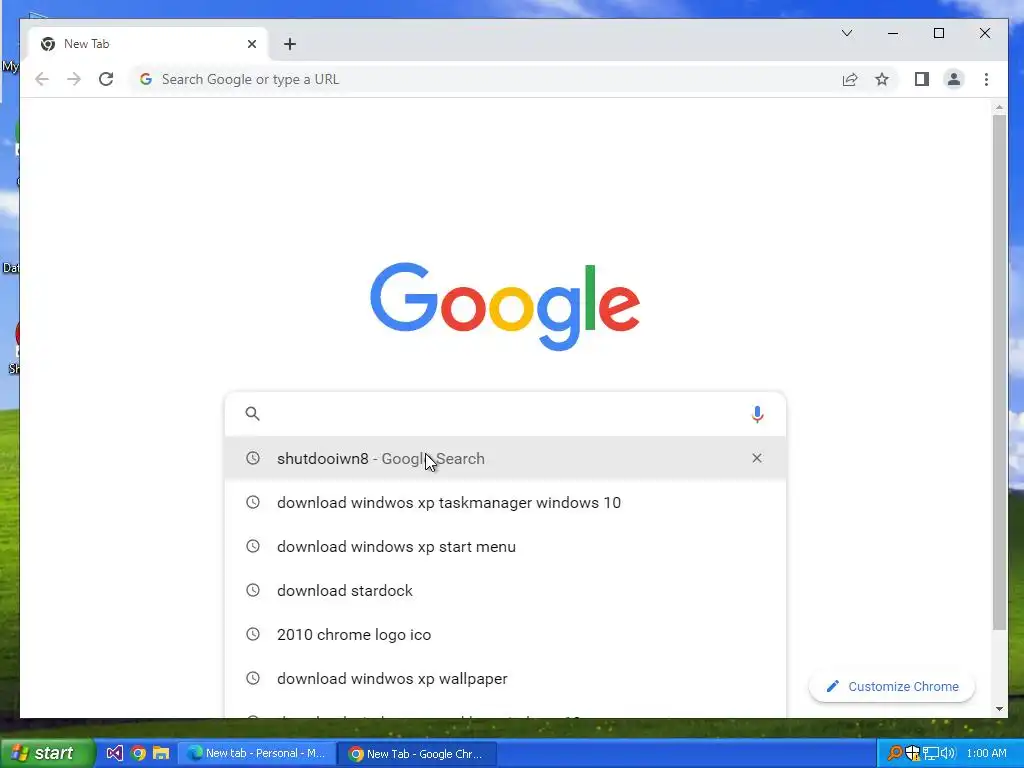Click the magnifier icon in search box
This screenshot has width=1024, height=768.
(x=252, y=413)
